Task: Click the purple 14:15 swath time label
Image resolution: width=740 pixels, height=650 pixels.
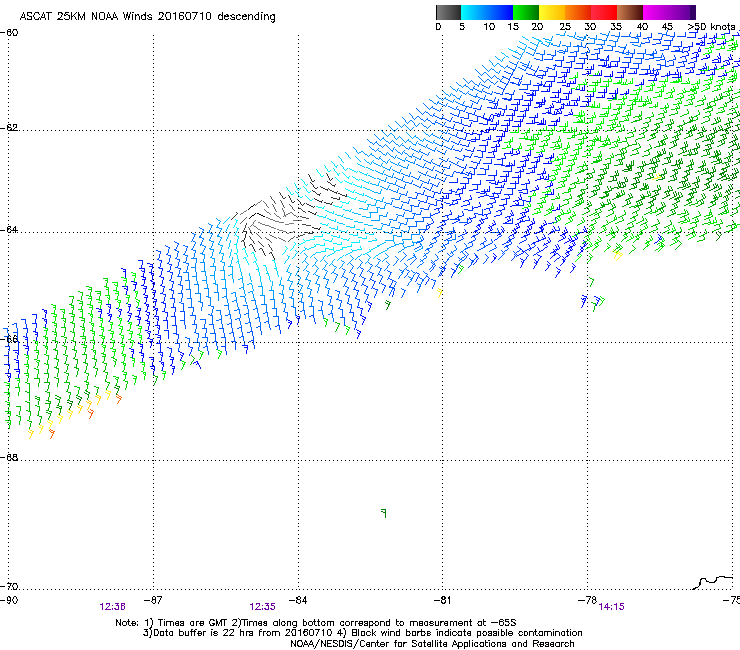Action: click(612, 607)
